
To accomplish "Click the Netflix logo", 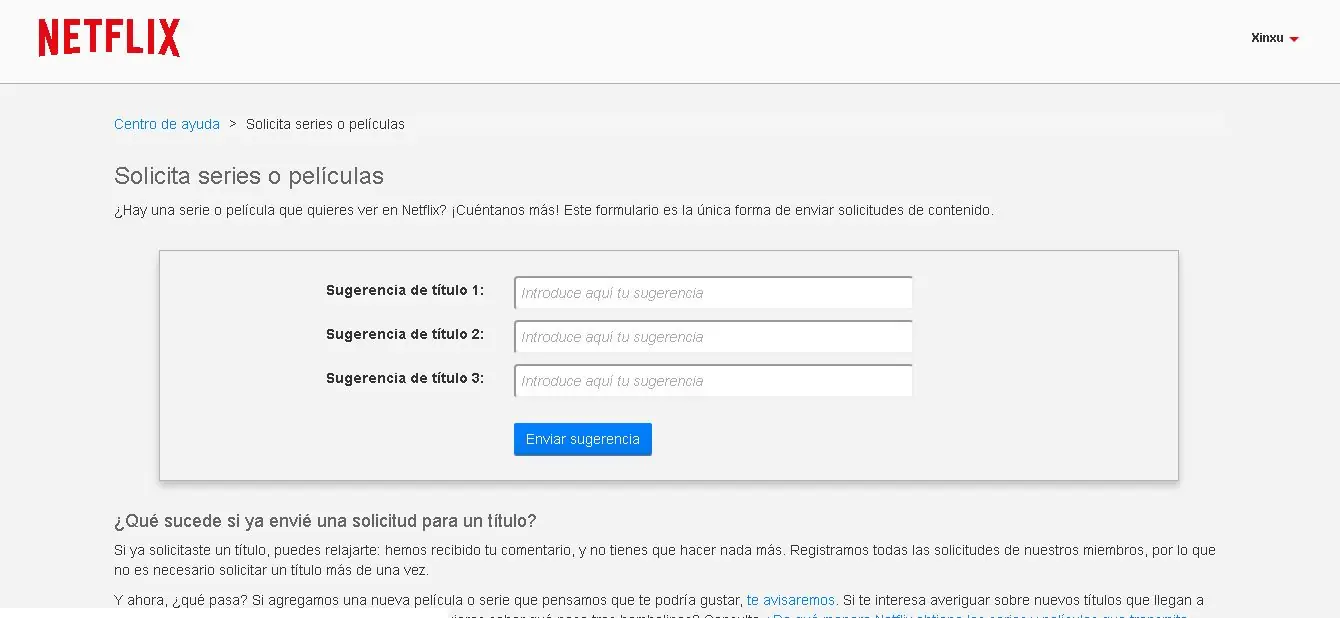I will [109, 38].
